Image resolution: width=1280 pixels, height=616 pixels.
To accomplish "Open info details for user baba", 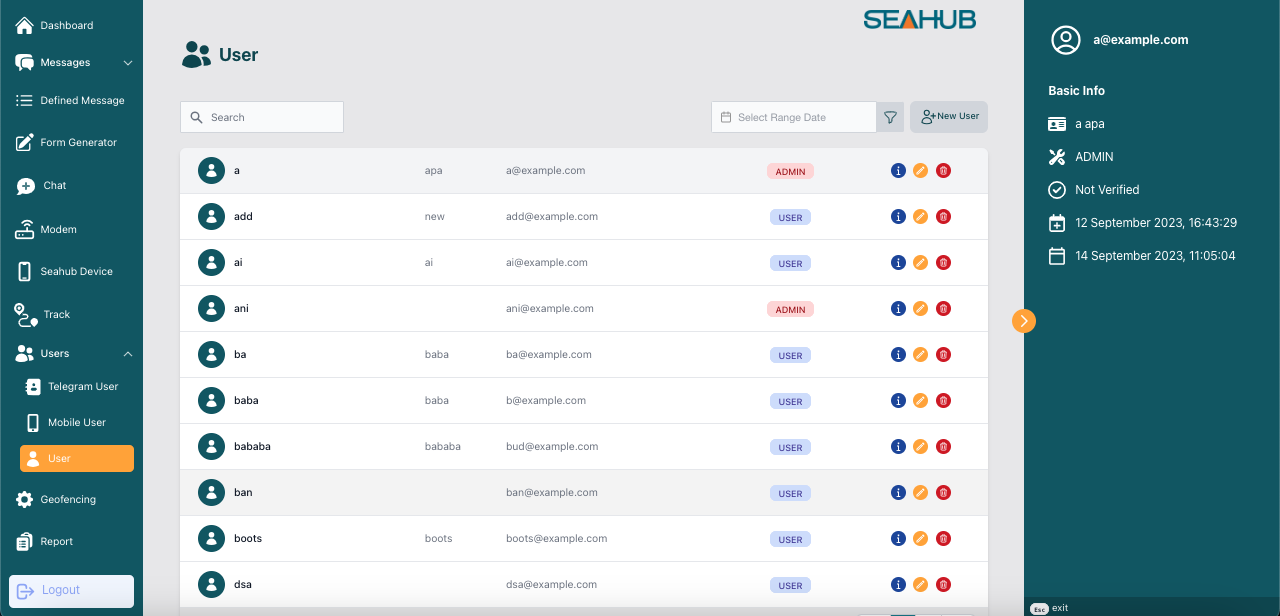I will [898, 401].
